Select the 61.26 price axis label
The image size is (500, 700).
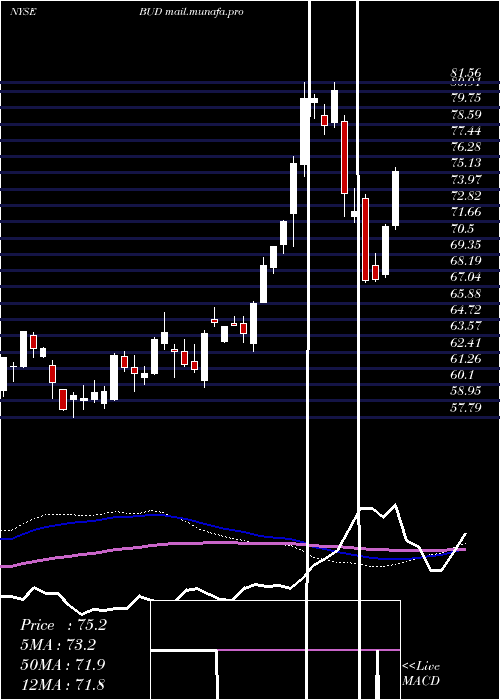click(466, 358)
